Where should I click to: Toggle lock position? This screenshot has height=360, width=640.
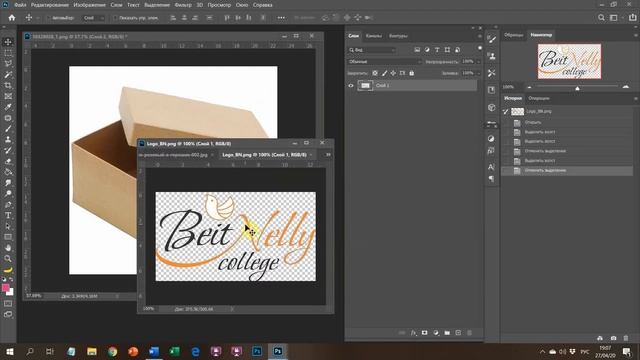[393, 73]
